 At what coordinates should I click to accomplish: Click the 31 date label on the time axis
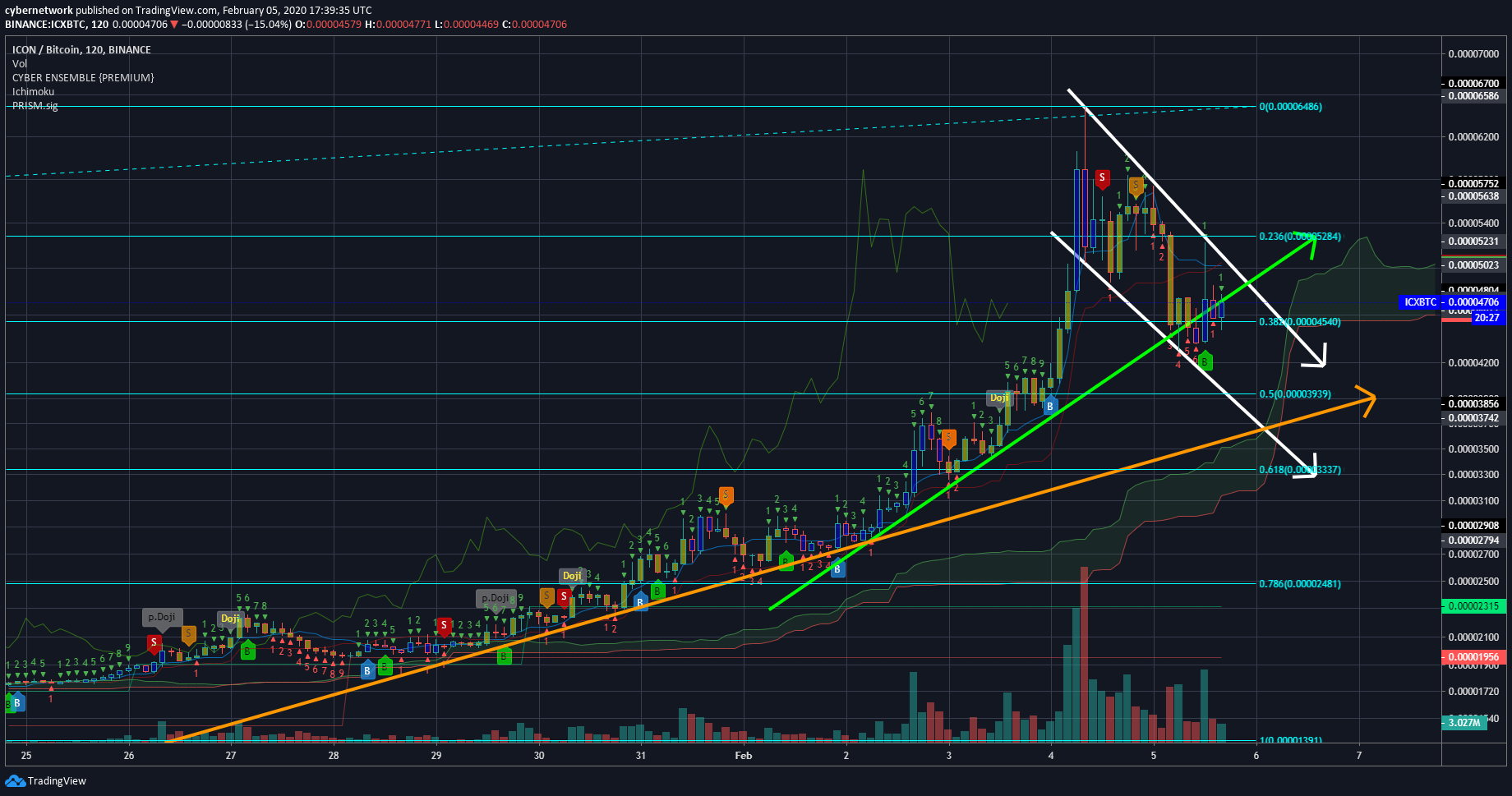pos(640,756)
